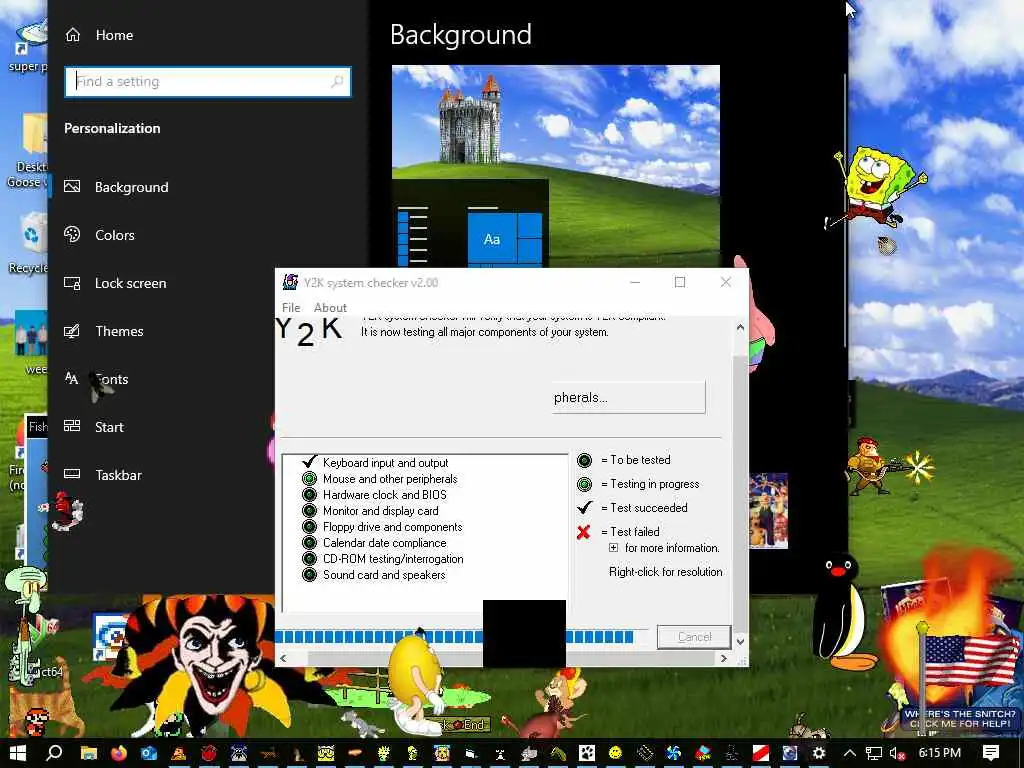Show hidden system tray icons
This screenshot has height=768, width=1024.
[x=850, y=753]
